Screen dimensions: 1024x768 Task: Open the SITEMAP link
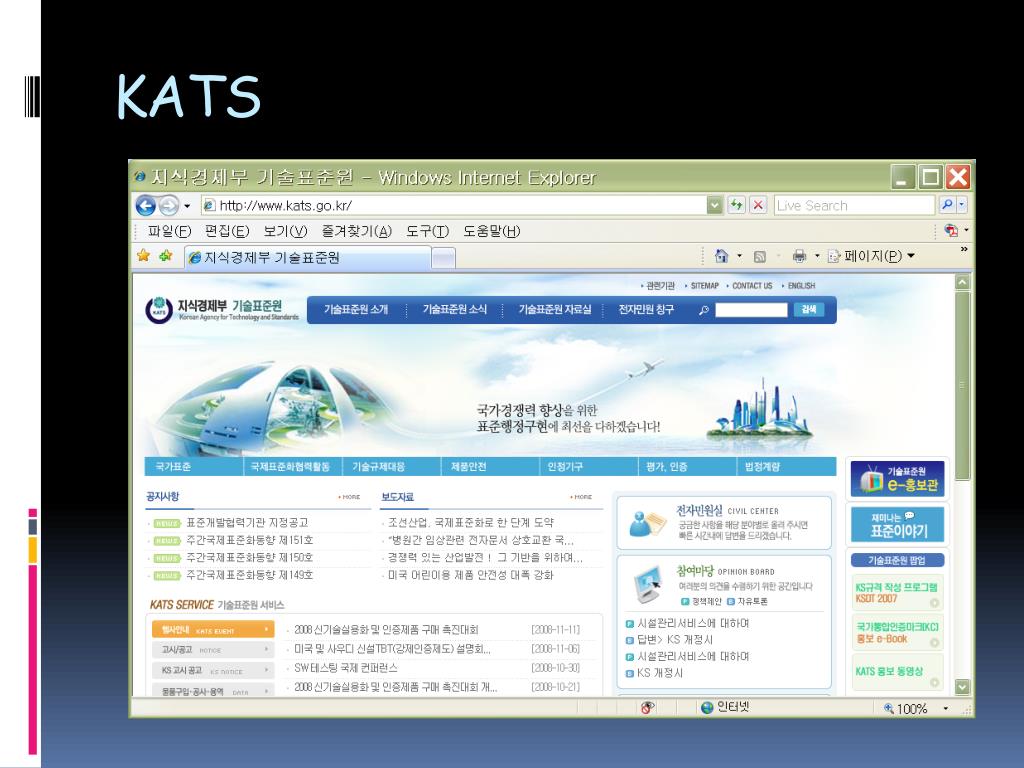pyautogui.click(x=704, y=286)
